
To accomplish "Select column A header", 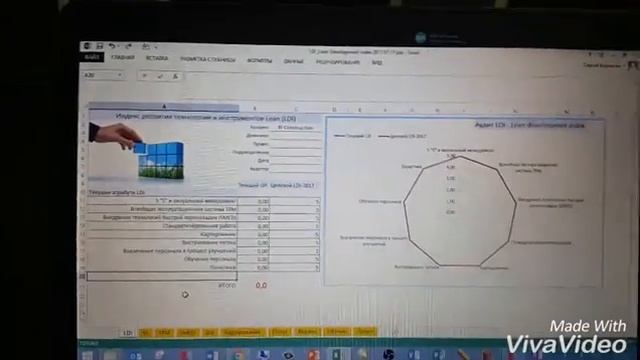I will coord(164,107).
